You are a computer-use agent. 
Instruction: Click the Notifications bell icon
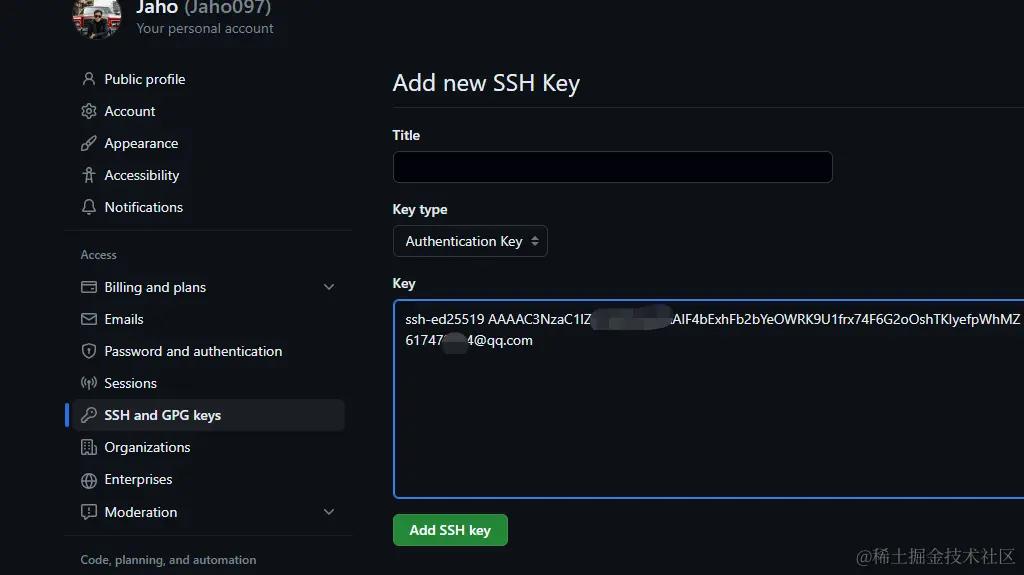tap(89, 207)
